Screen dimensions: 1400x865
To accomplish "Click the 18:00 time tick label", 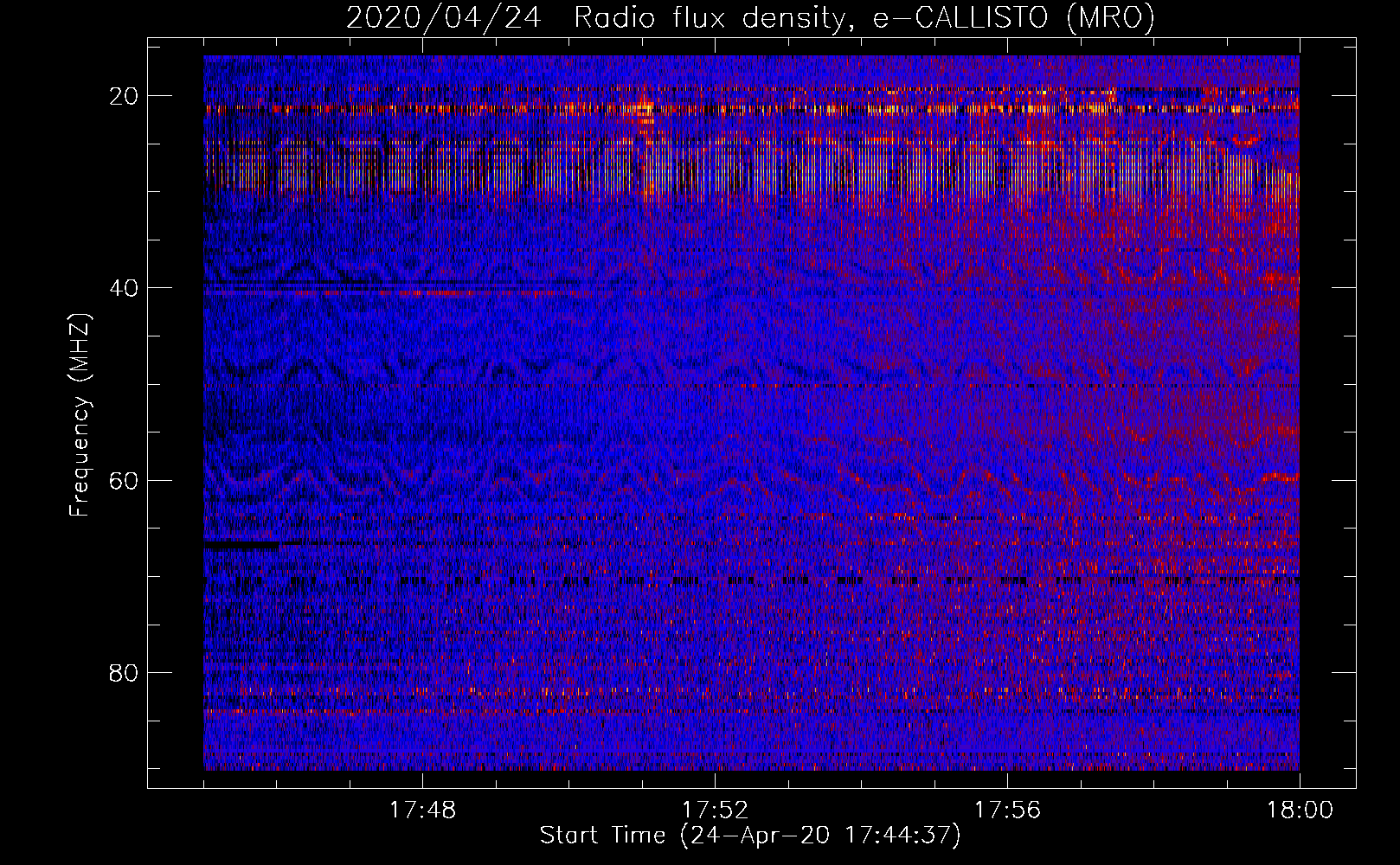I will click(x=1300, y=811).
